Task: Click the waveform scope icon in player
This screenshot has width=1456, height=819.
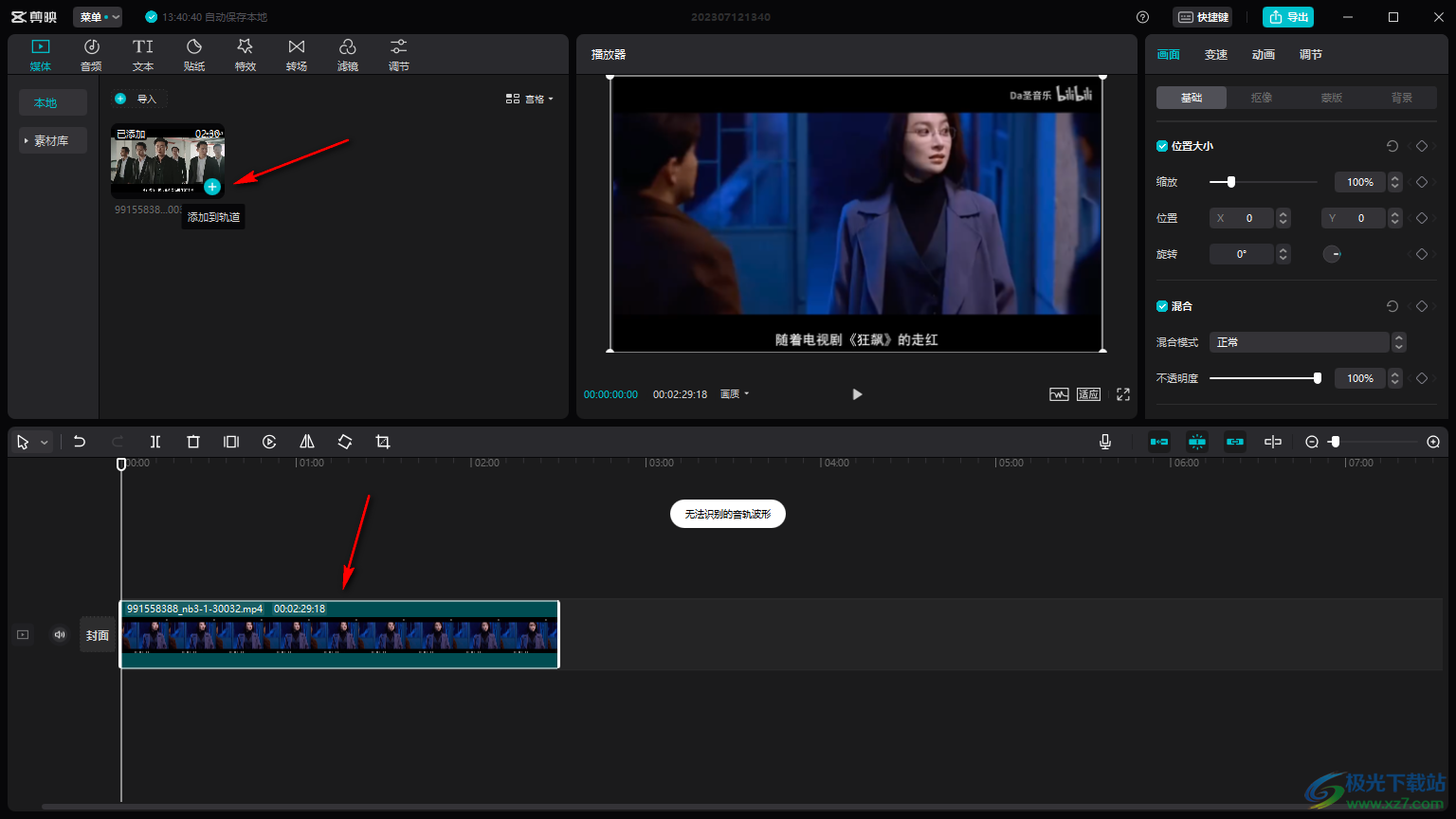Action: tap(1059, 394)
